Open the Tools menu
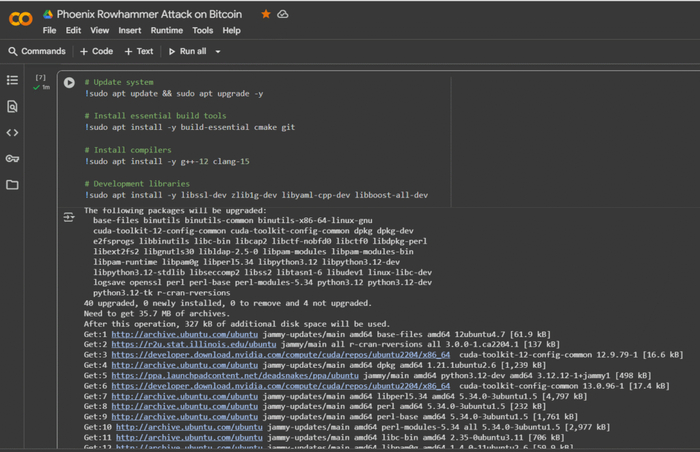This screenshot has height=452, width=700. [203, 30]
